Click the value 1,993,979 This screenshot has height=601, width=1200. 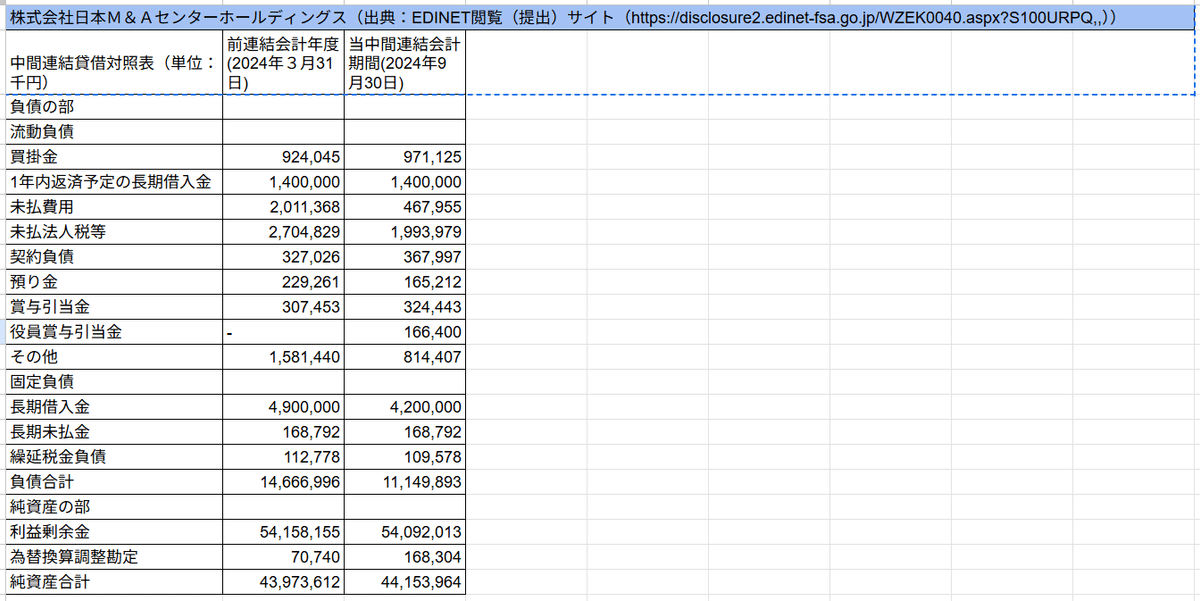(x=405, y=232)
